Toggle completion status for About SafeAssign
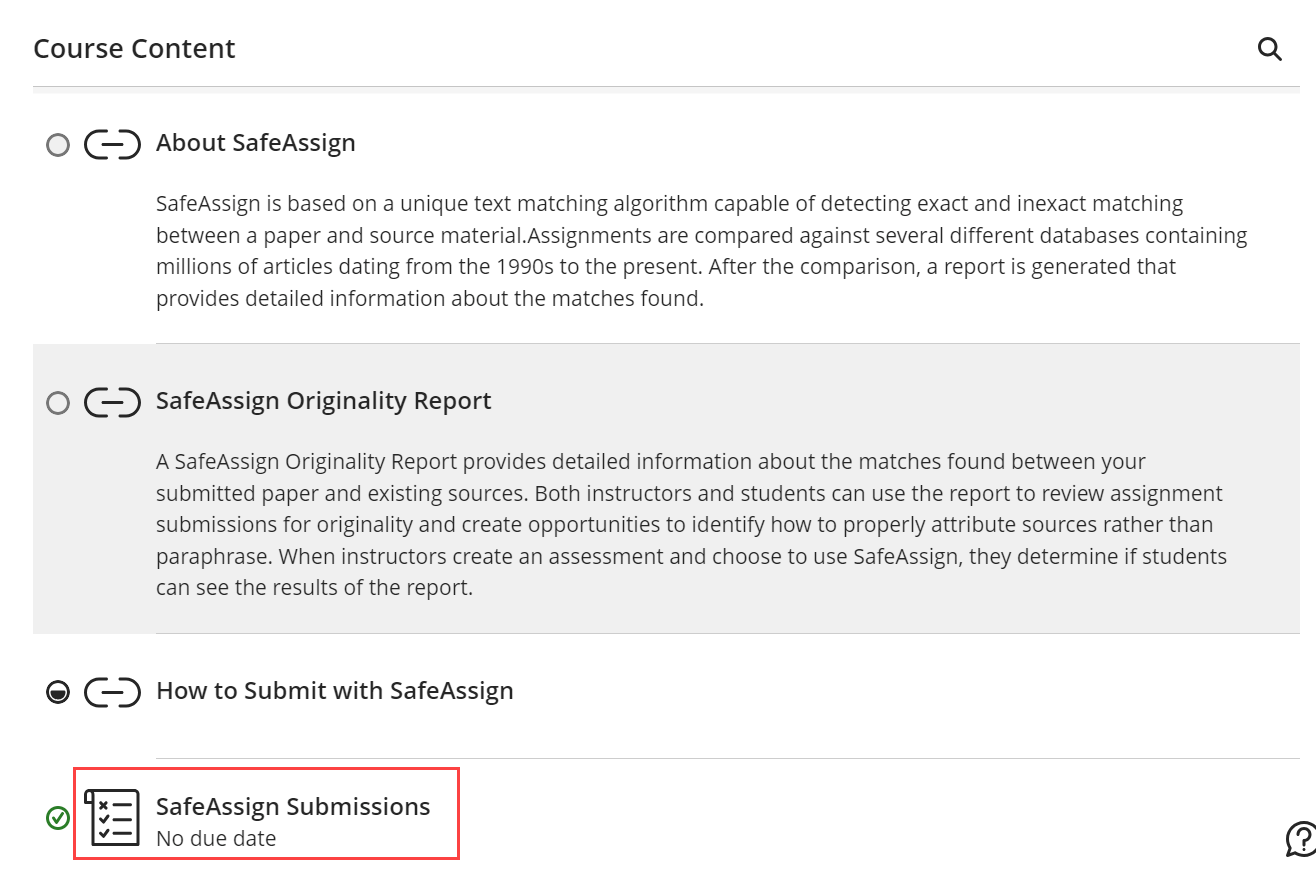 click(57, 144)
